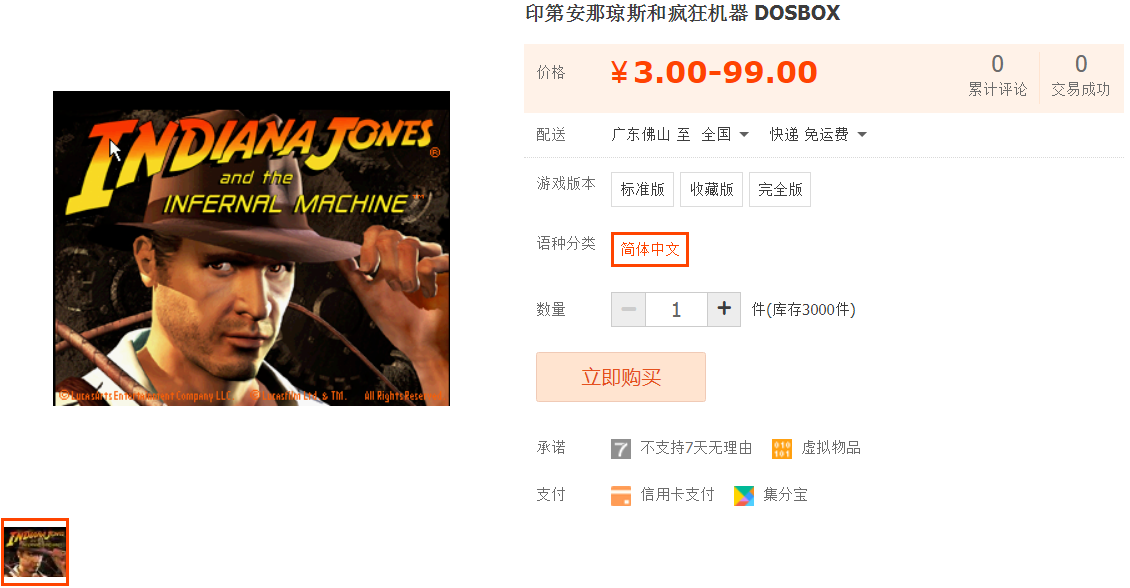
Task: Increase quantity with the plus button
Action: coord(724,309)
